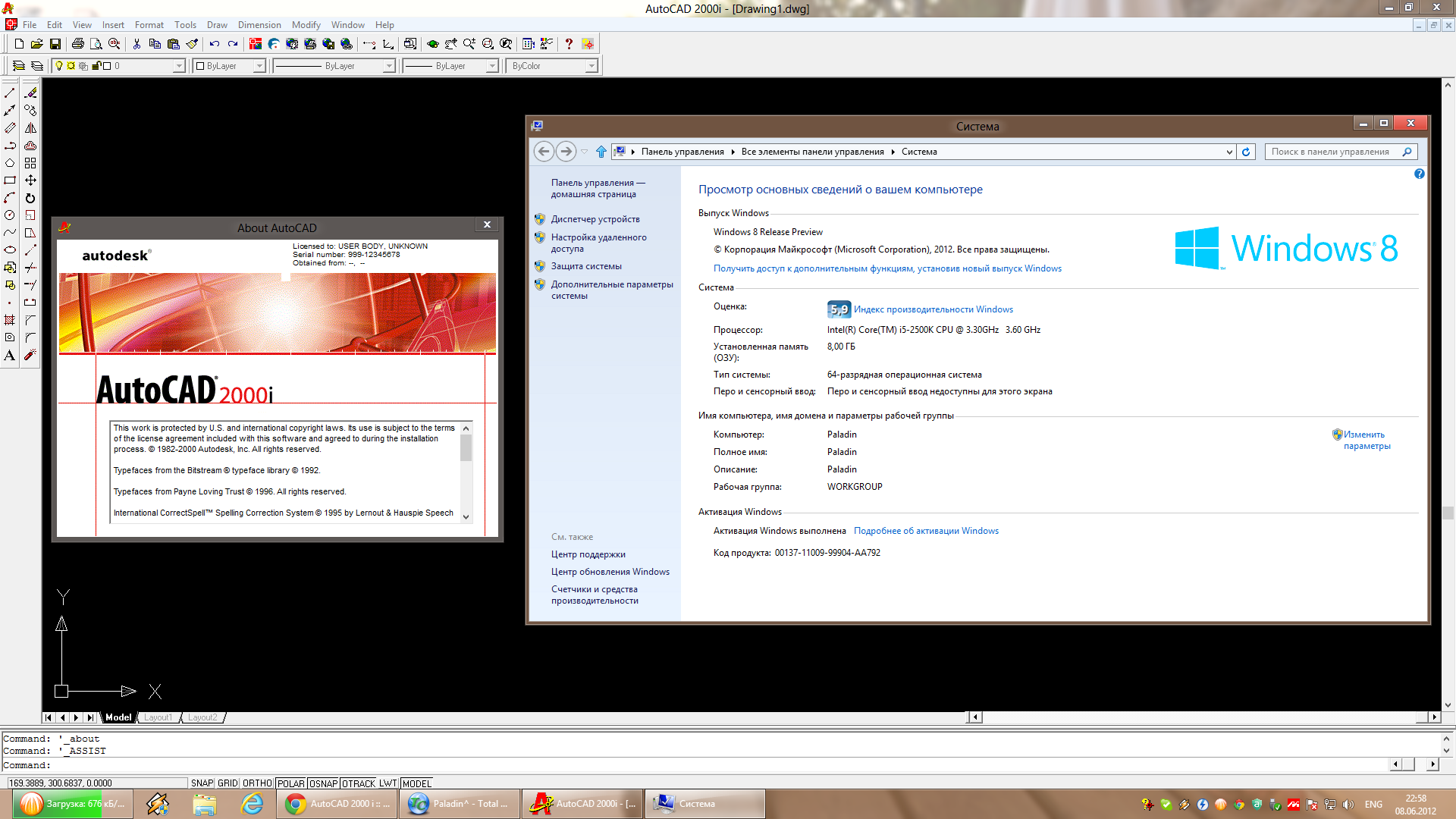Click the Print (plot) icon

(77, 44)
